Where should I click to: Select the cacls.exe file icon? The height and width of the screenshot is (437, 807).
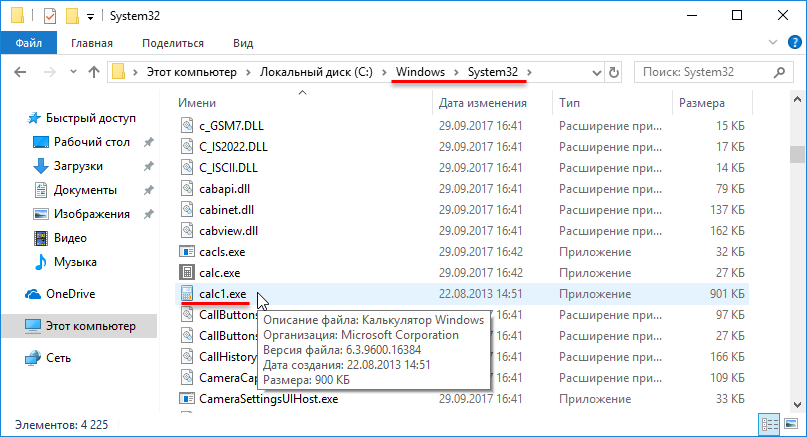pyautogui.click(x=186, y=250)
